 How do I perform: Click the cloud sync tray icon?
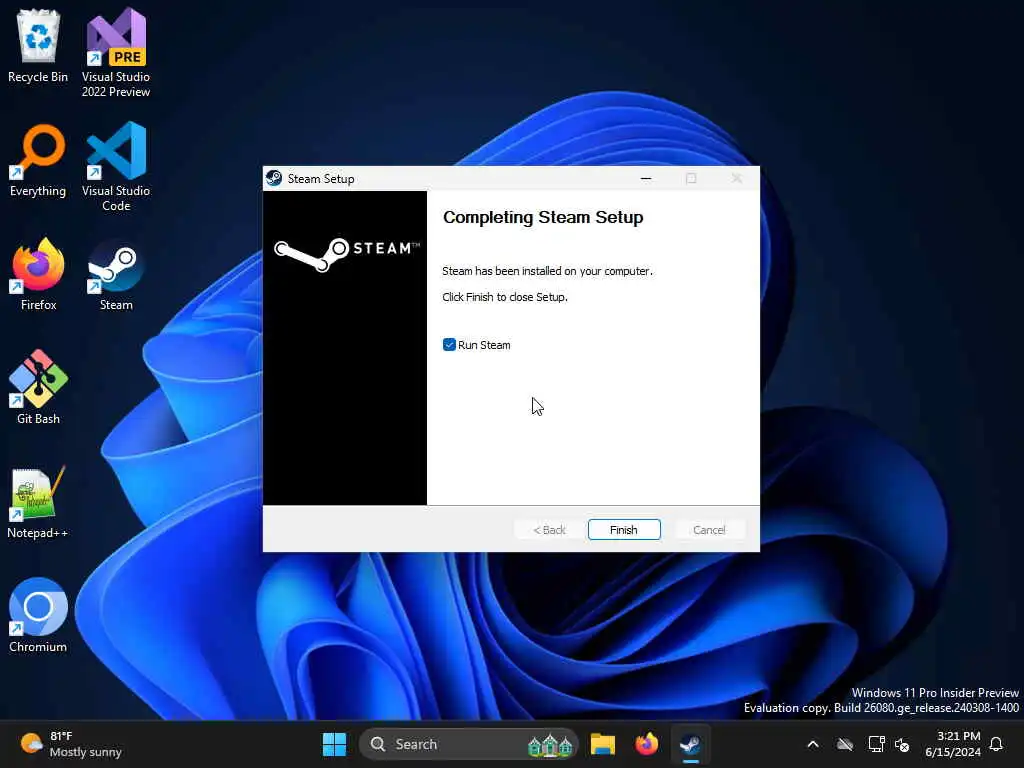tap(845, 744)
